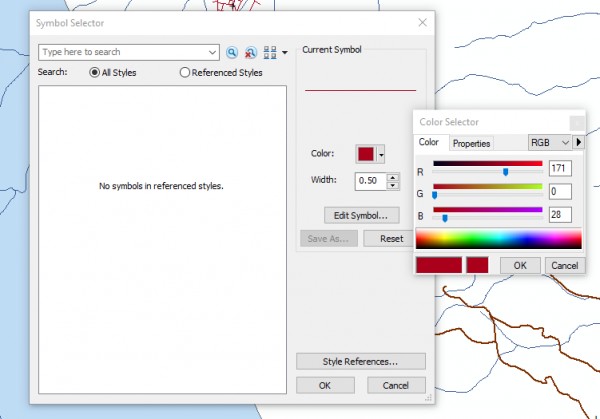The width and height of the screenshot is (600, 419).
Task: Open Style References... dialog
Action: [360, 362]
